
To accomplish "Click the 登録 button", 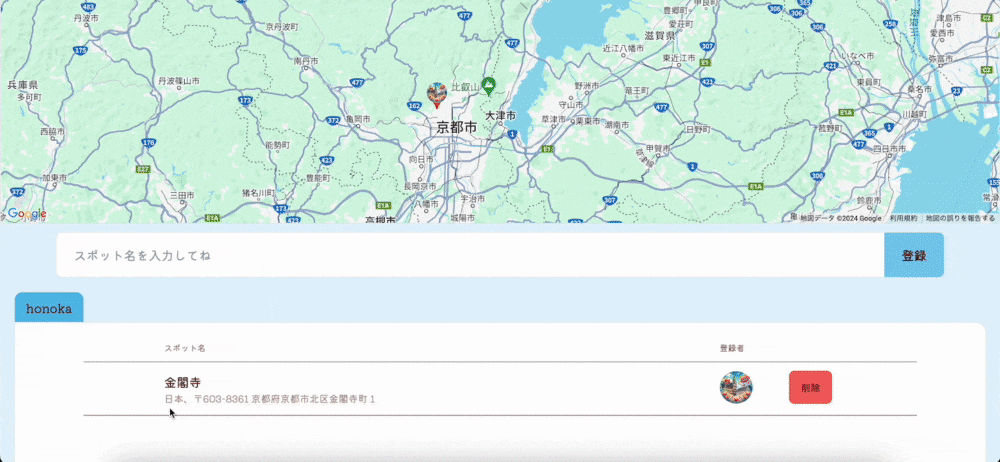I will pyautogui.click(x=914, y=255).
